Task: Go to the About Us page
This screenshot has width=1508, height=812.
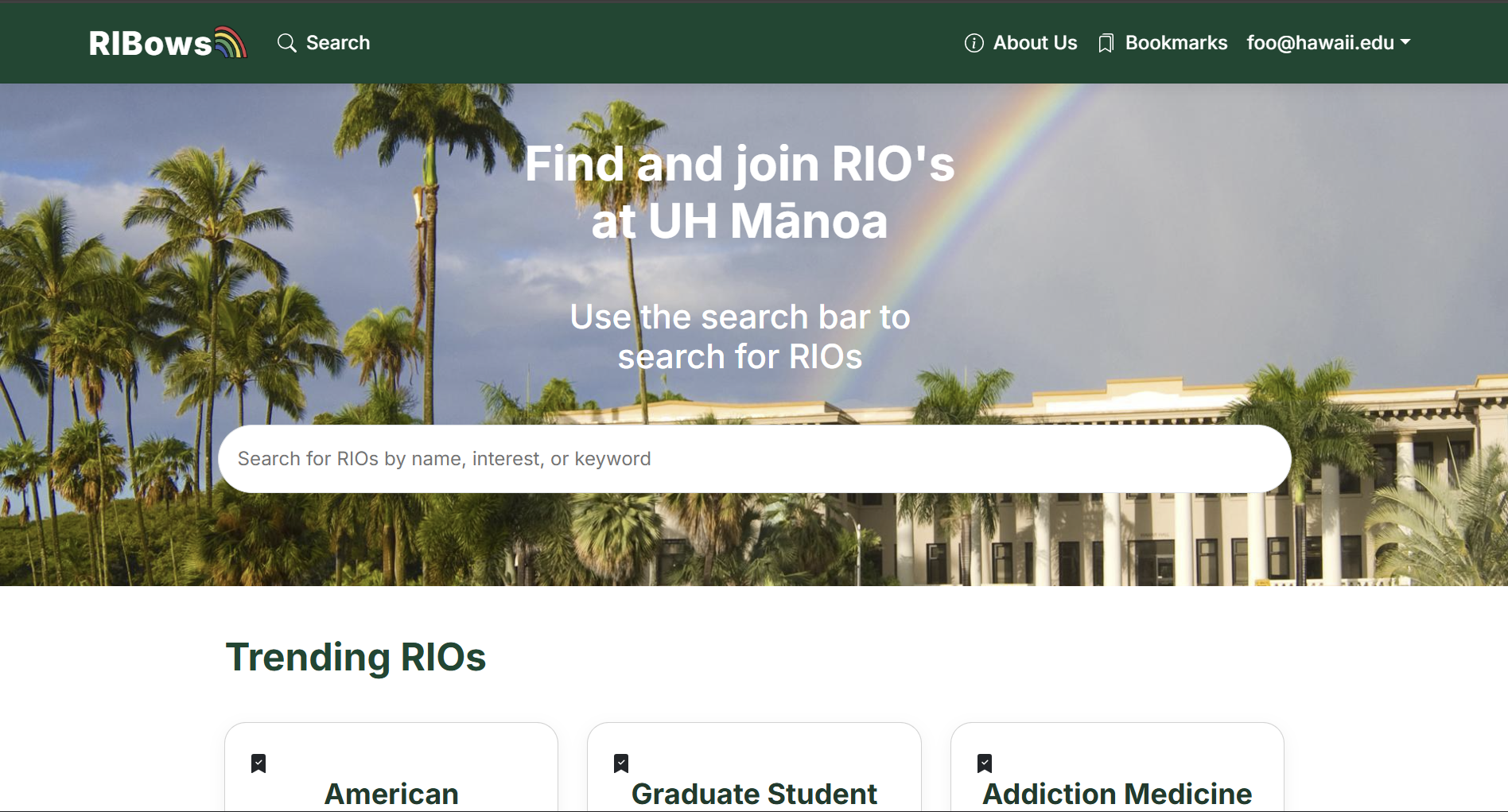Action: click(1034, 43)
